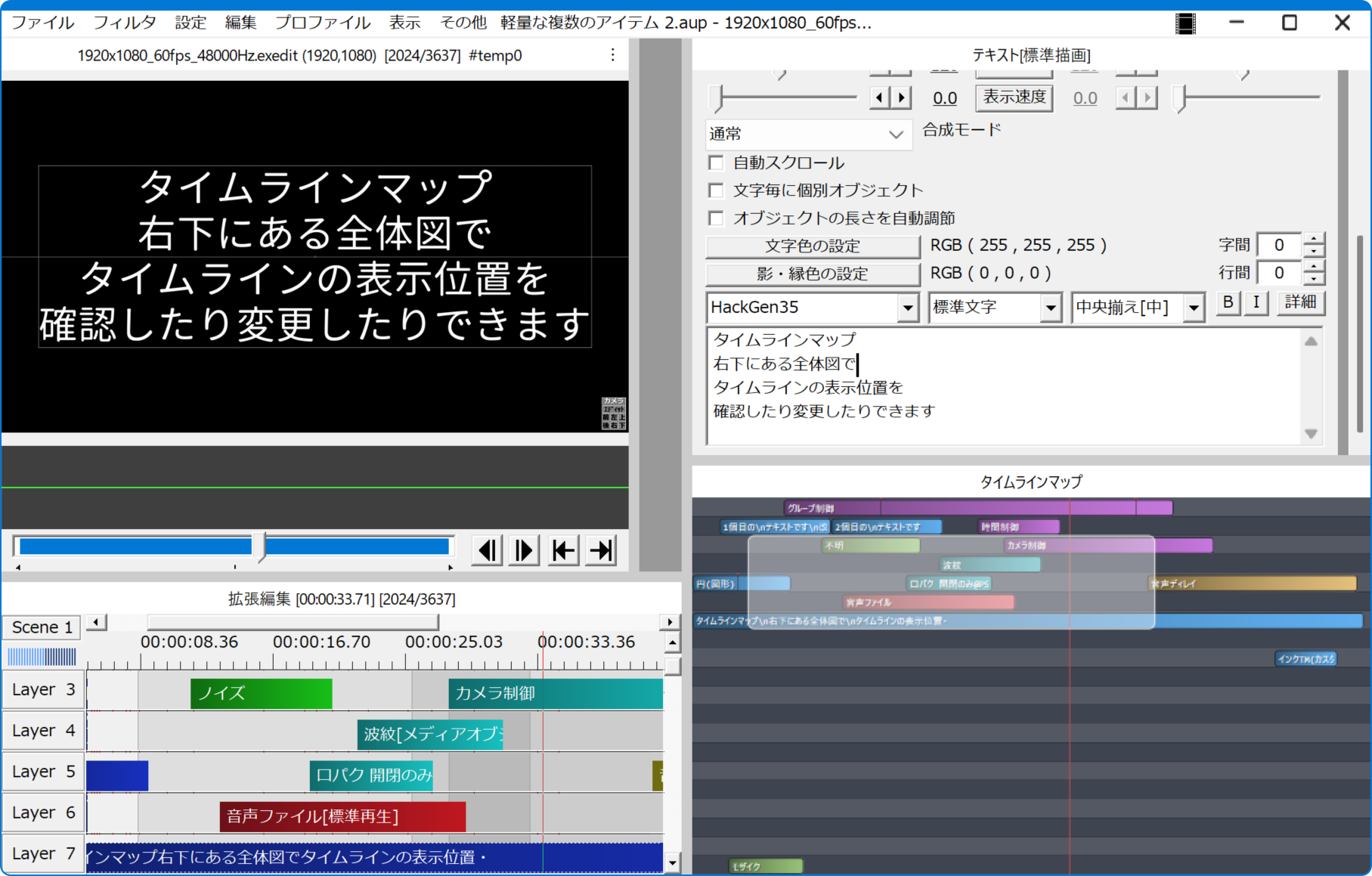1372x876 pixels.
Task: Jump to the start of the video
Action: 562,550
